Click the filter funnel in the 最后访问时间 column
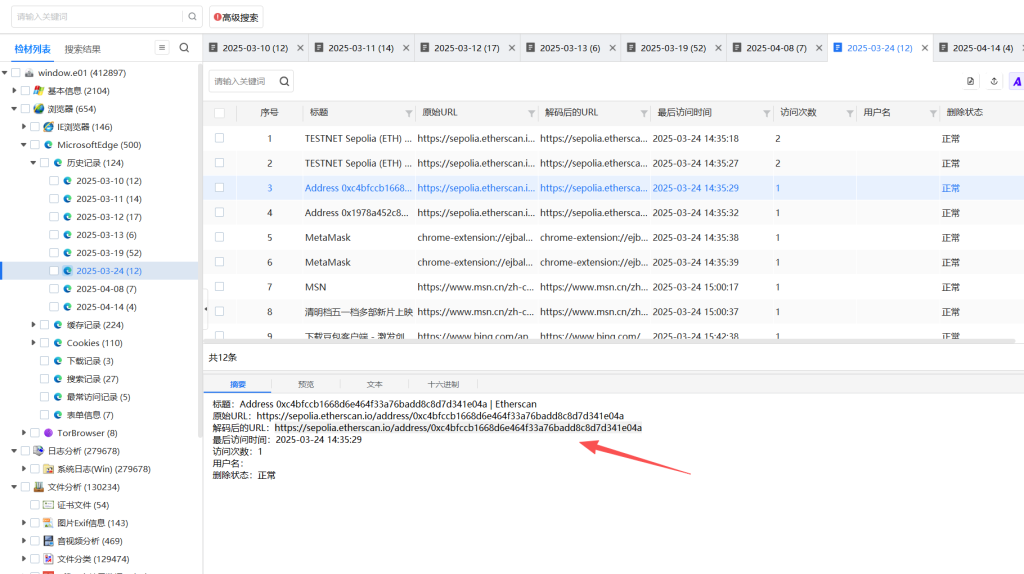 (767, 113)
